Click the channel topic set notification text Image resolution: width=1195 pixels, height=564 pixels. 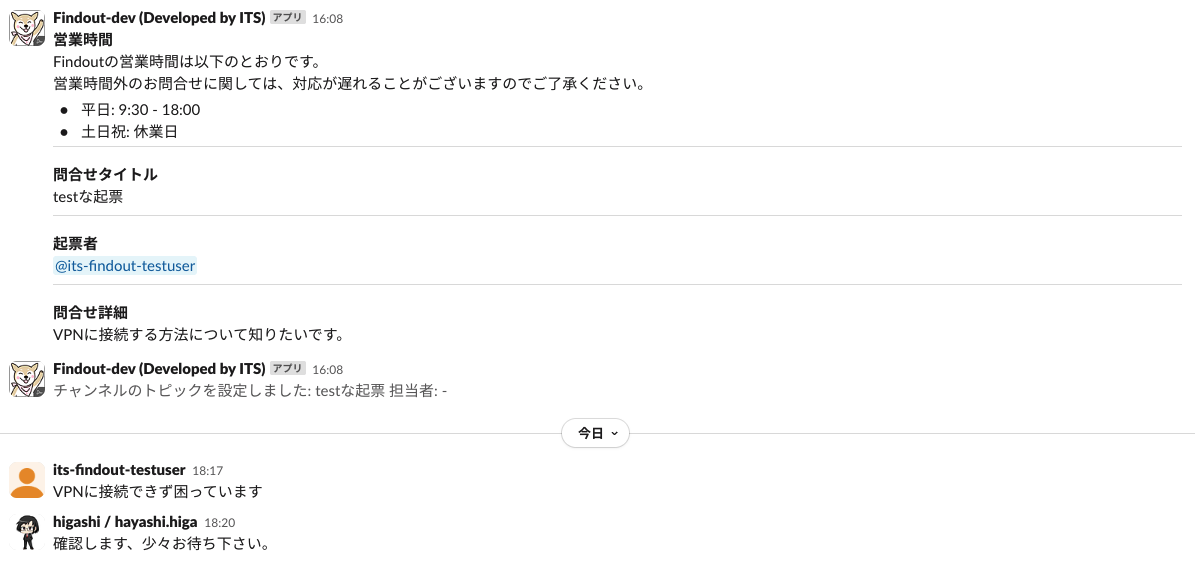coord(250,391)
